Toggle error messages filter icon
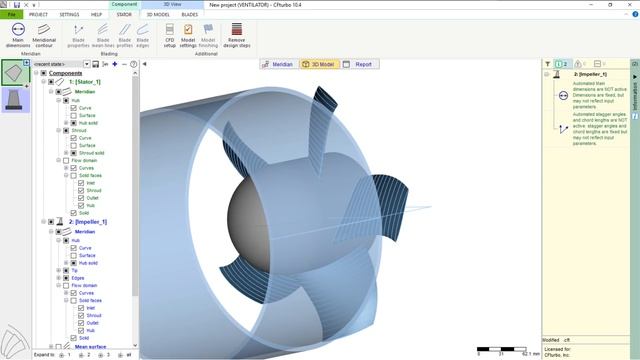This screenshot has height=360, width=640. coord(599,64)
